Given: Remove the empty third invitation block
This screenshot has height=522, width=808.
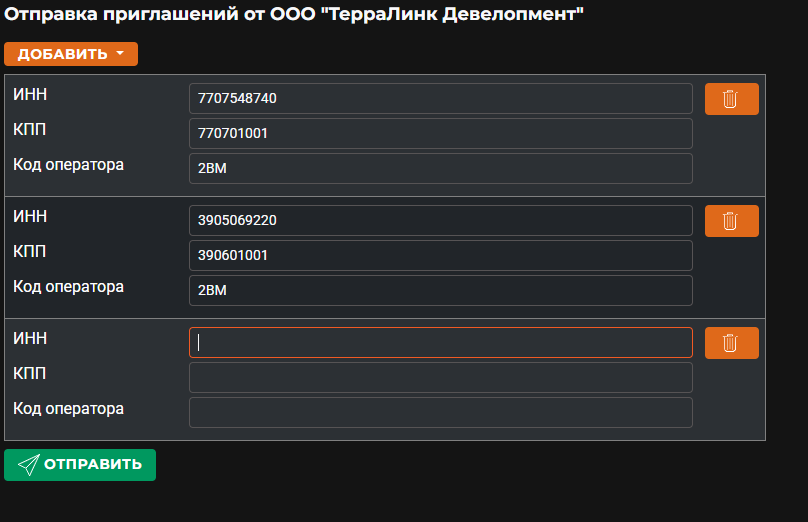Looking at the screenshot, I should [731, 343].
